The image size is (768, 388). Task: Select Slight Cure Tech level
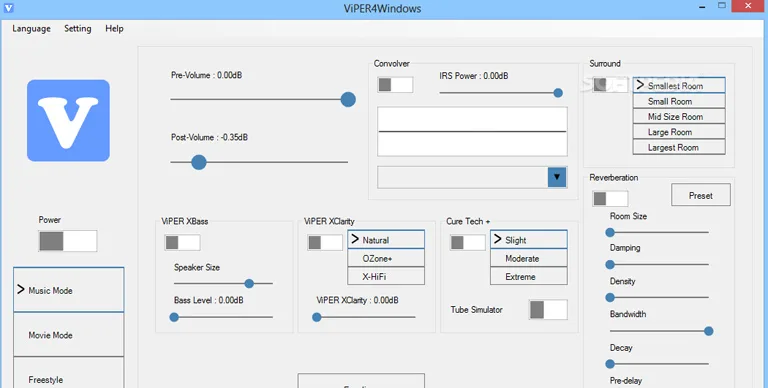tap(528, 240)
